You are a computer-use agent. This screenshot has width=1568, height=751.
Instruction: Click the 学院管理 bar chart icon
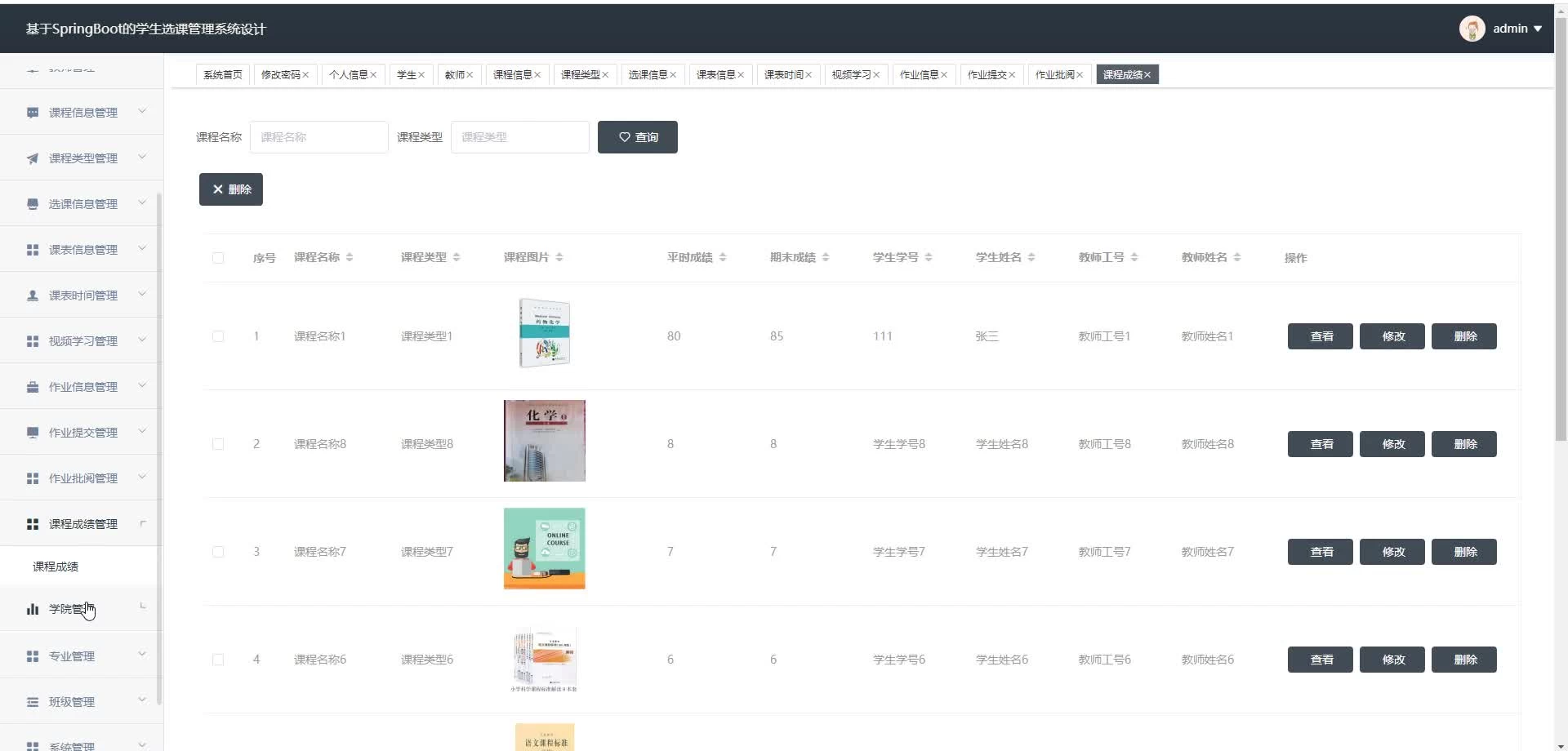33,609
